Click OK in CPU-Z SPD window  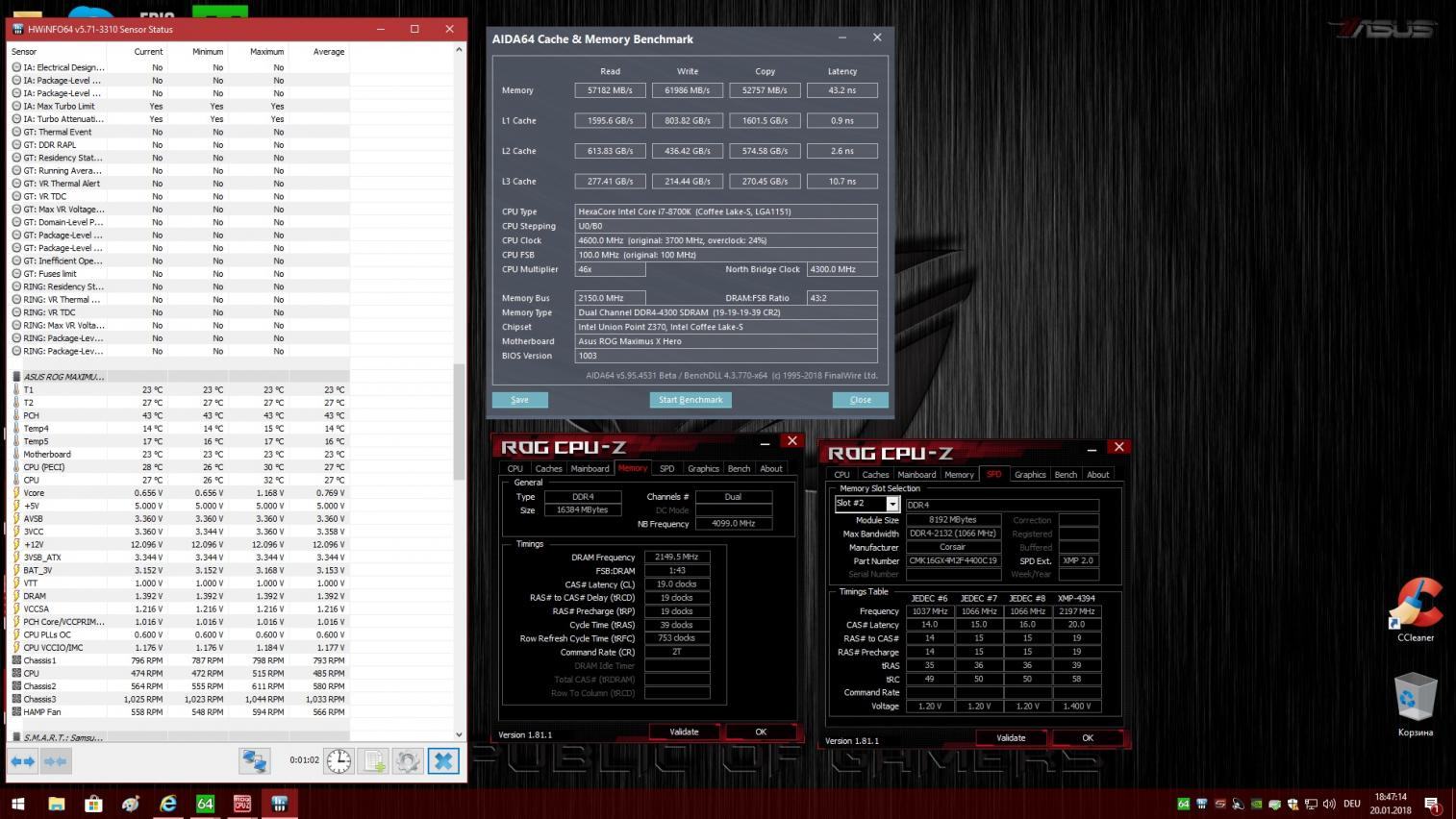1088,738
